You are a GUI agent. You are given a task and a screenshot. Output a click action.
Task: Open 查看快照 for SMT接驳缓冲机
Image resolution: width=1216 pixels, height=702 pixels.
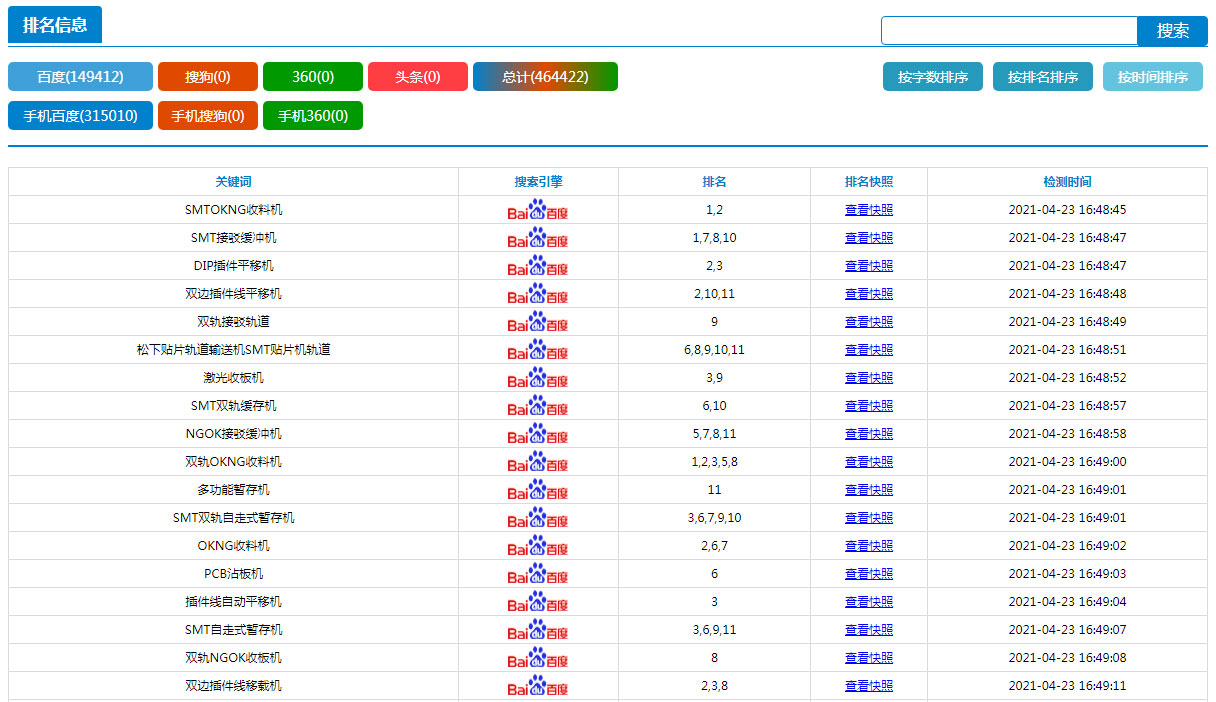click(869, 238)
